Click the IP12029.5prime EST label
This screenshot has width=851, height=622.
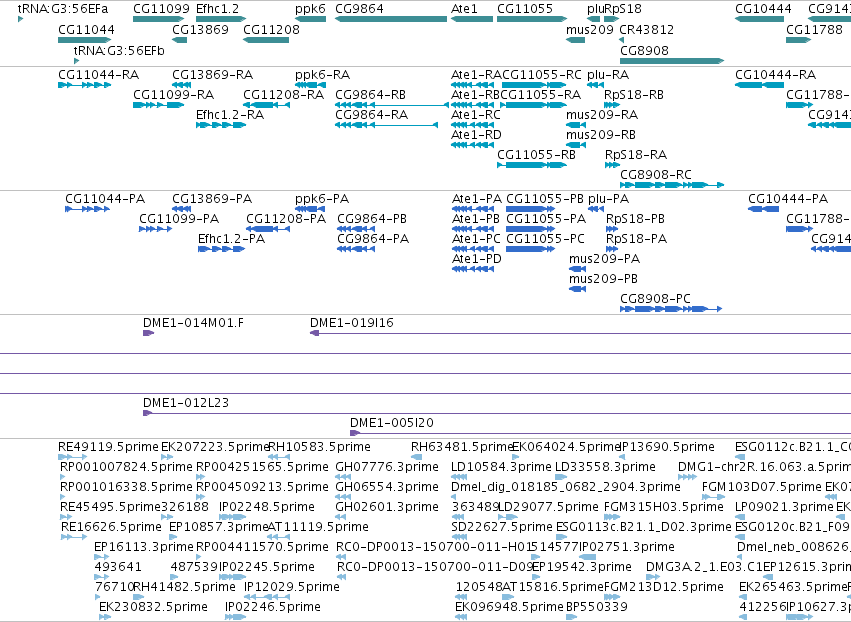click(x=291, y=587)
